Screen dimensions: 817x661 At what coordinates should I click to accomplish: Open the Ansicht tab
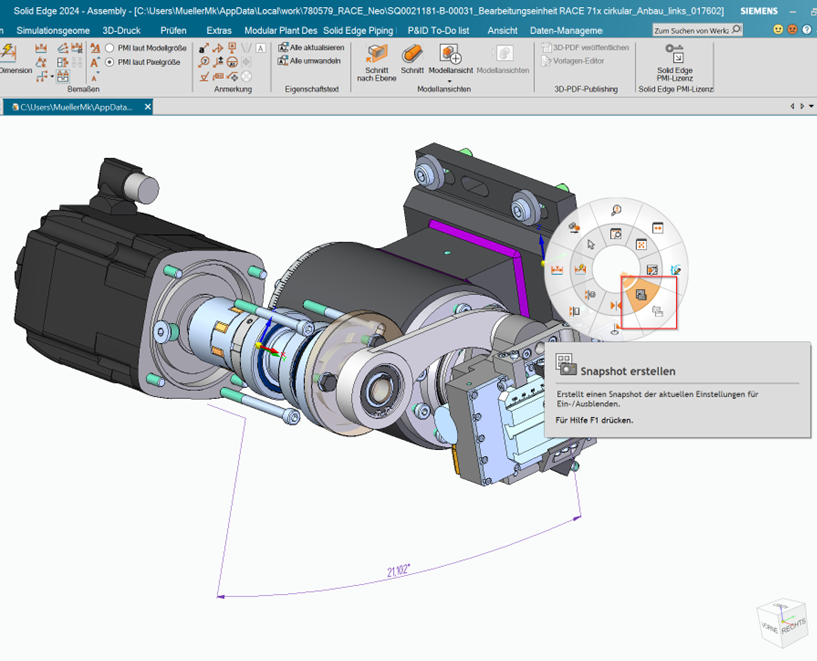click(502, 31)
